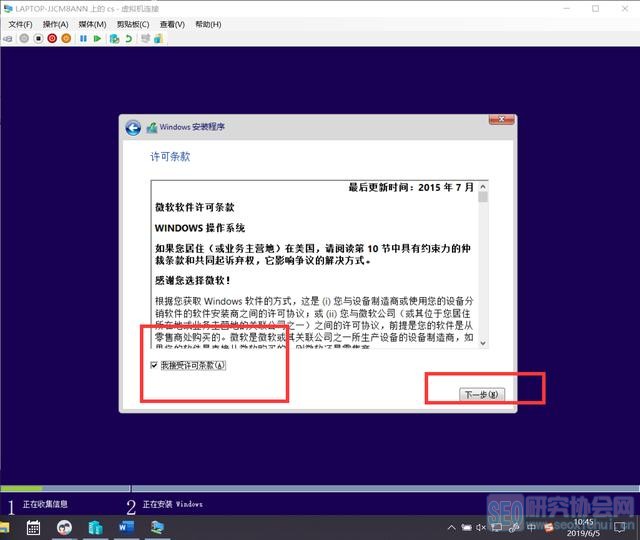The height and width of the screenshot is (540, 640).
Task: Open the 媒体(M) menu
Action: pyautogui.click(x=92, y=24)
